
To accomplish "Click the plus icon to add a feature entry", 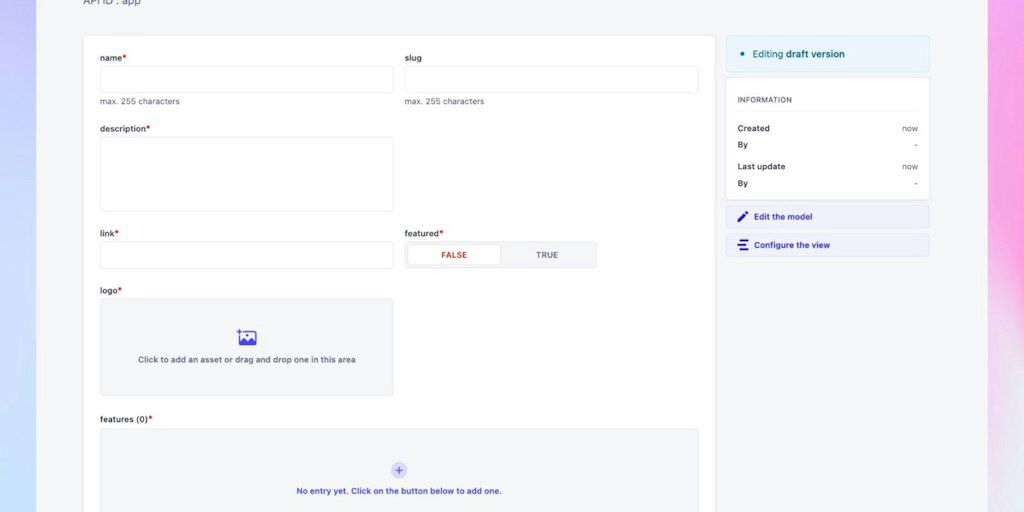I will click(399, 470).
